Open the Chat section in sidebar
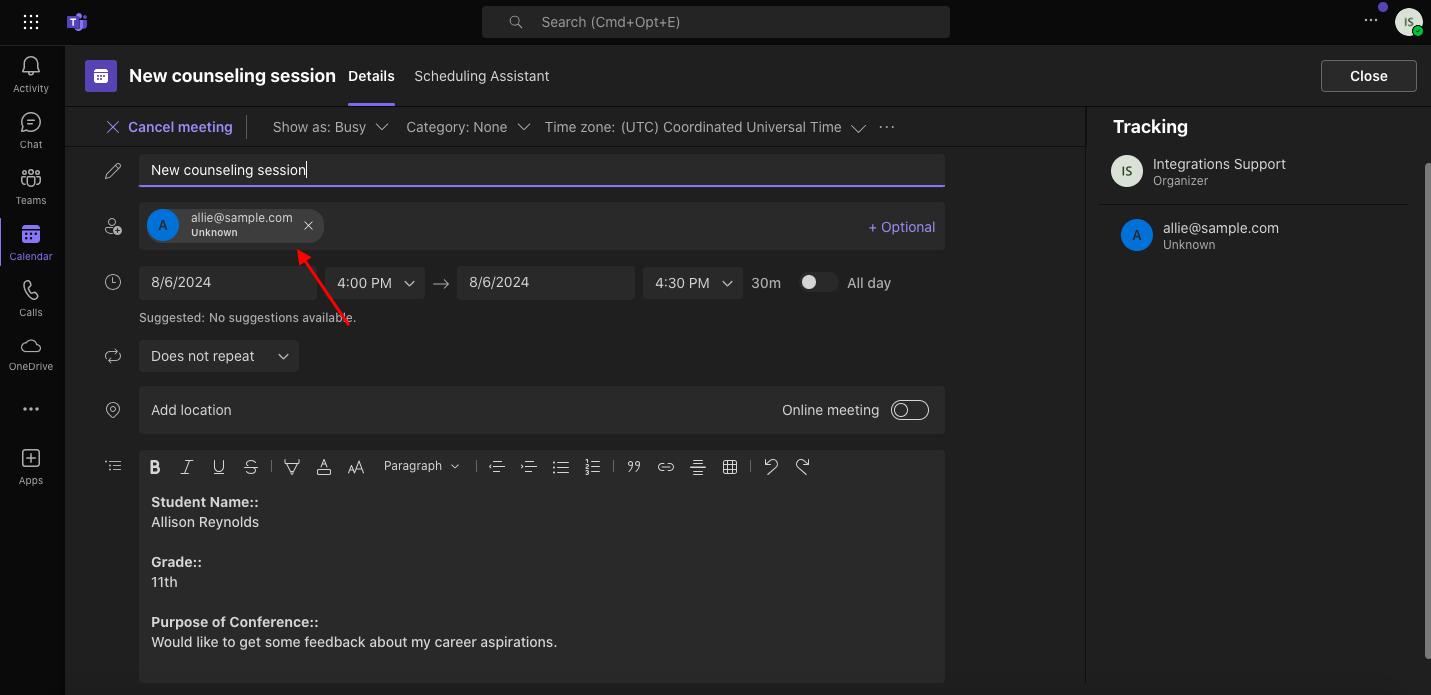 [x=31, y=131]
